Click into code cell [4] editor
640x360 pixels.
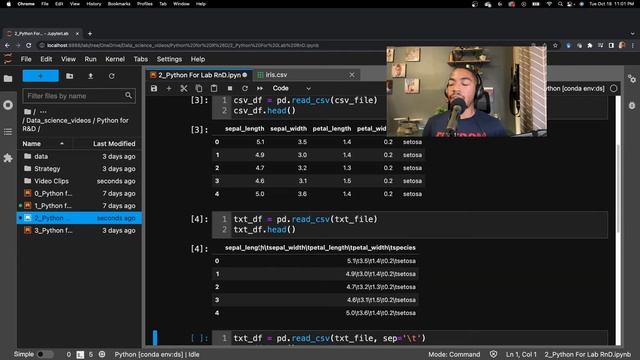[410, 224]
